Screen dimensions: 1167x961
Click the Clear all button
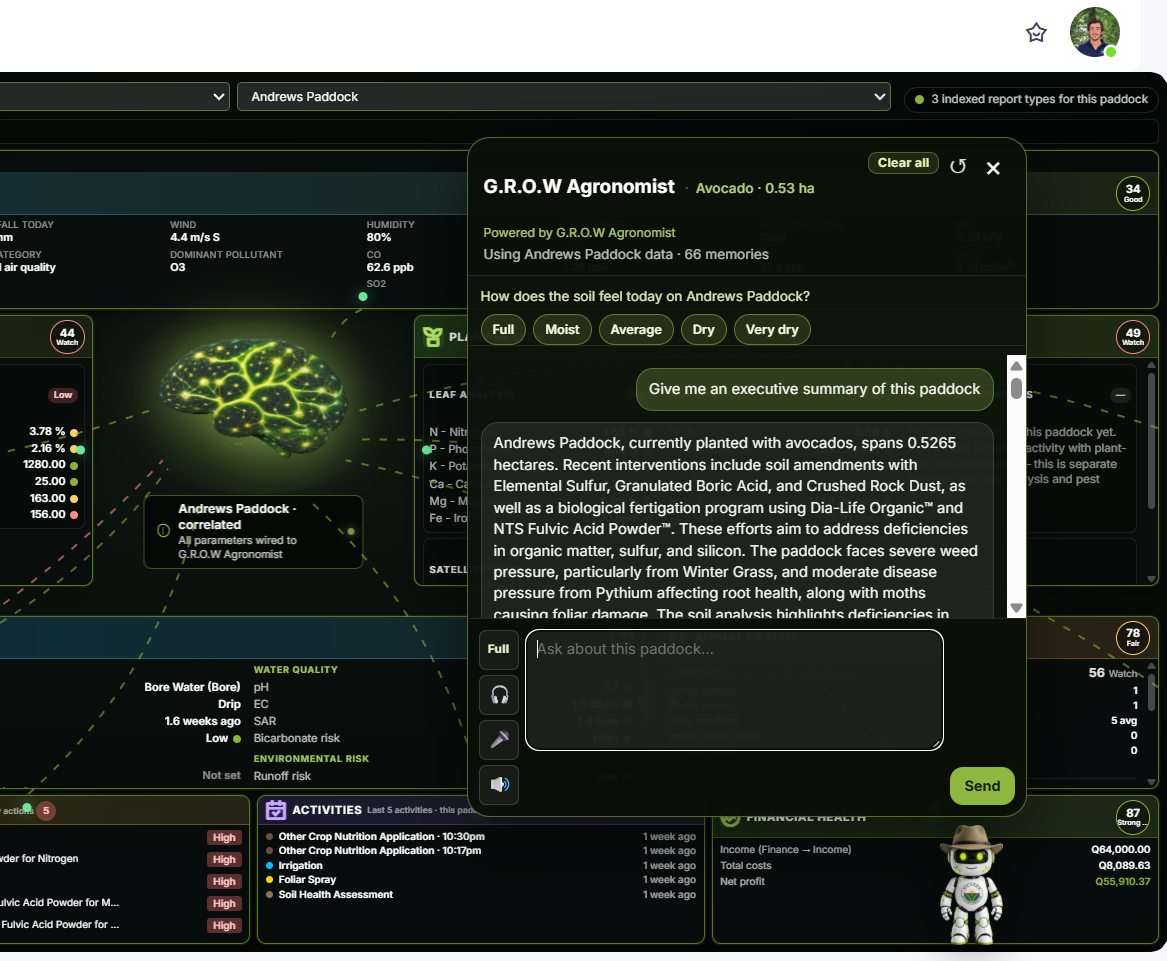point(903,163)
